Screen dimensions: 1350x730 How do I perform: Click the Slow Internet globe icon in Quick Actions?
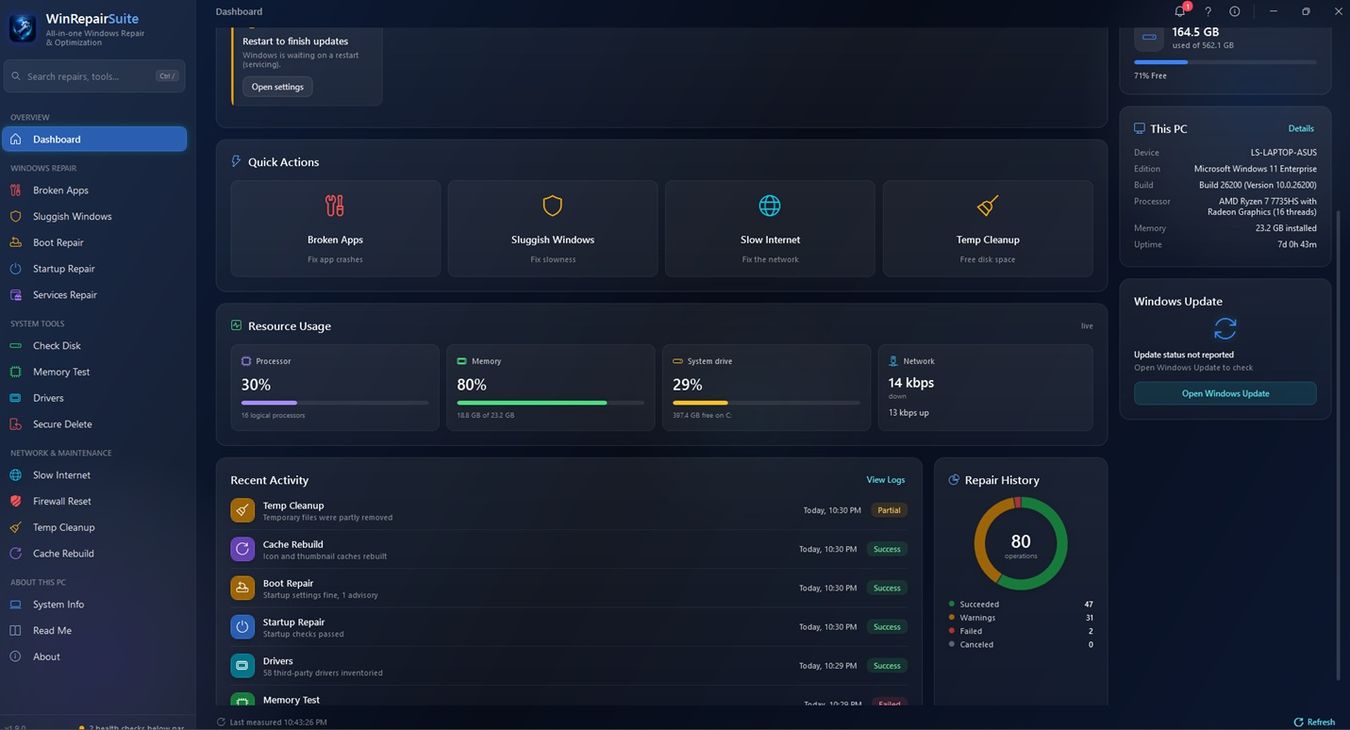[770, 206]
